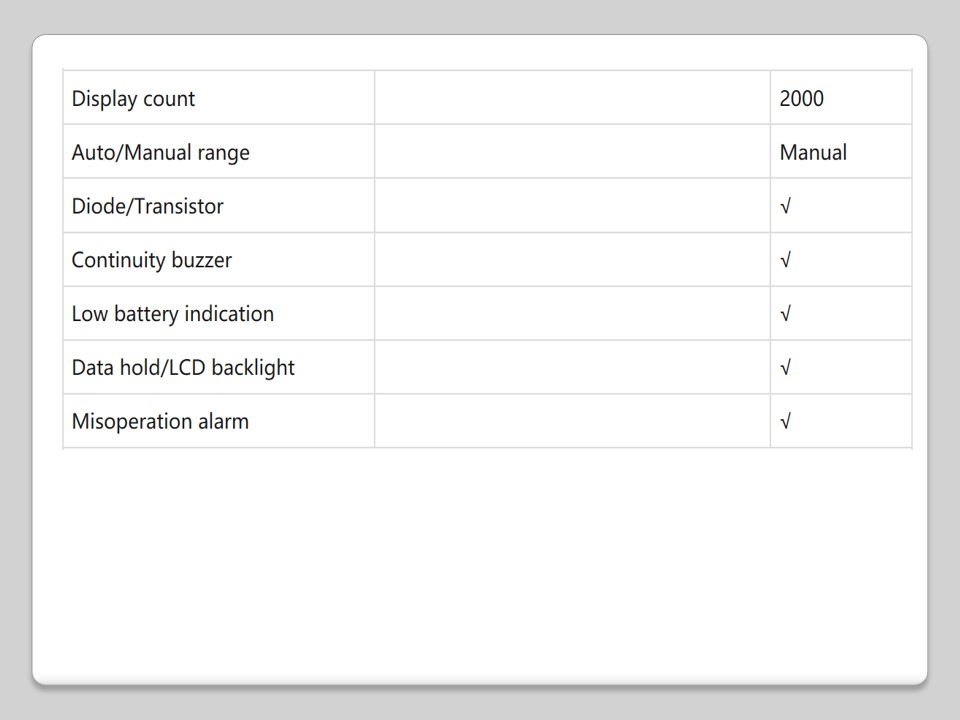Screen dimensions: 960x720
Task: Select the "Manual" value cell
Action: (x=813, y=153)
